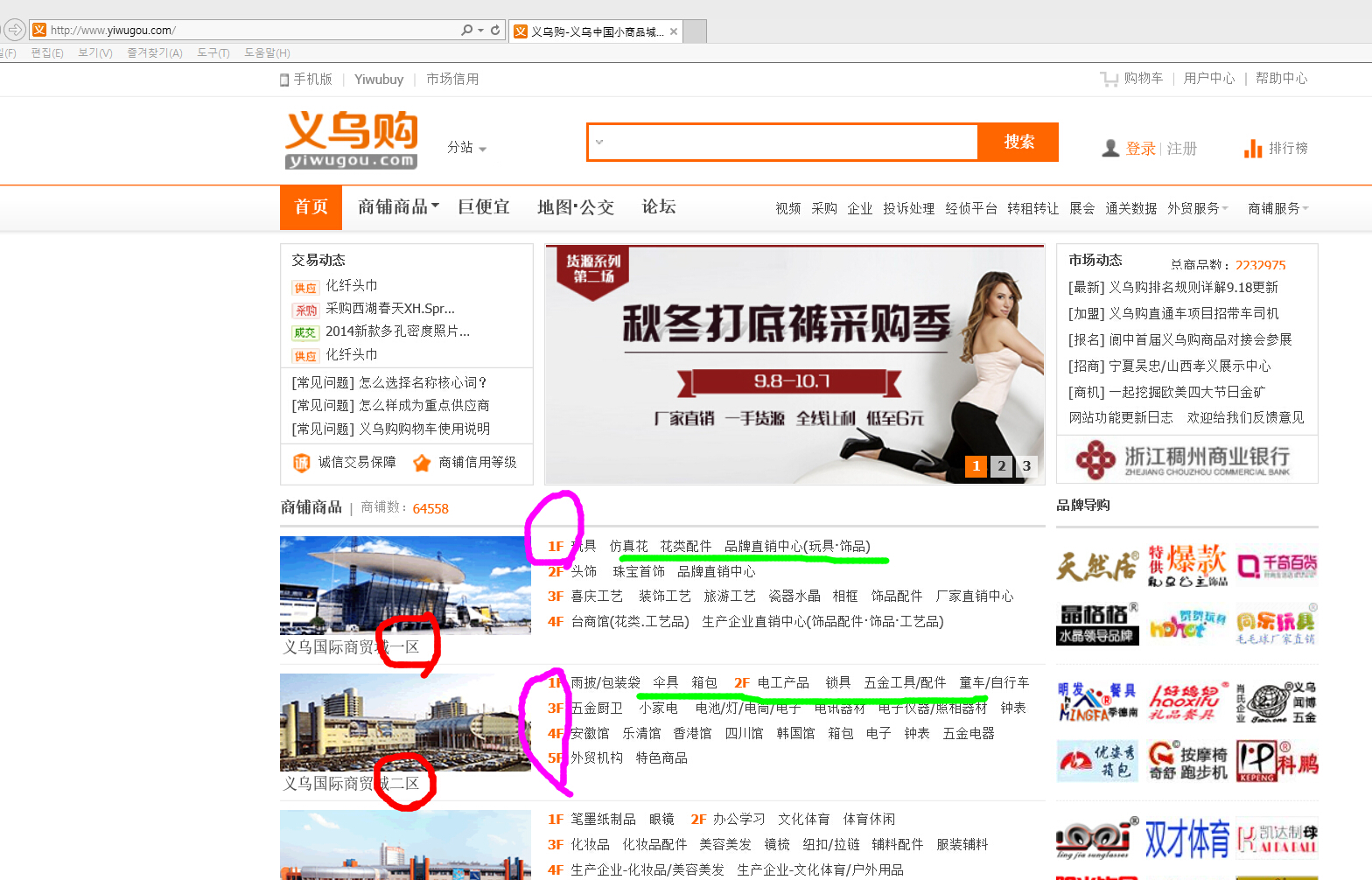The image size is (1372, 880).
Task: Close the 义乌购 browser tab
Action: pos(674,31)
